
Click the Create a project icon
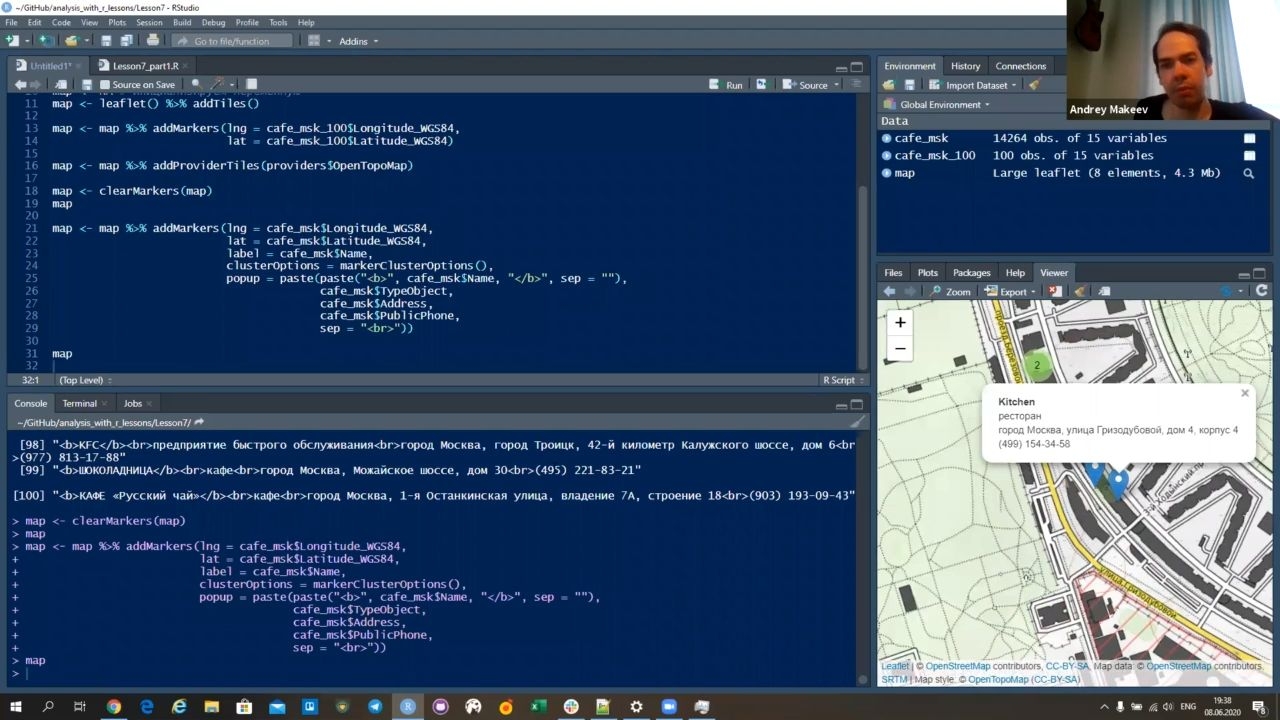coord(45,41)
